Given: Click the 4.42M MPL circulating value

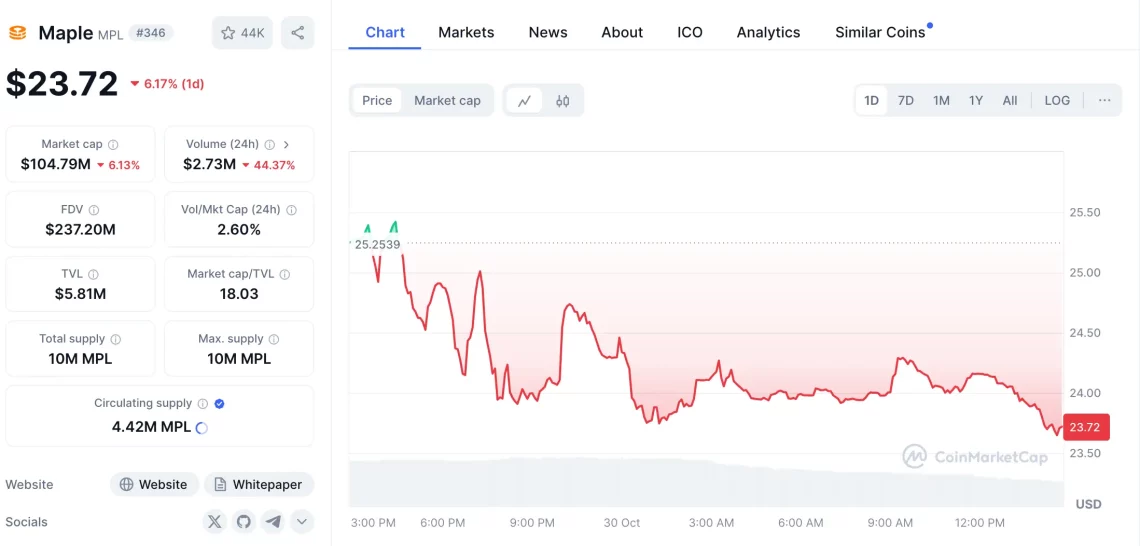Looking at the screenshot, I should tap(151, 427).
